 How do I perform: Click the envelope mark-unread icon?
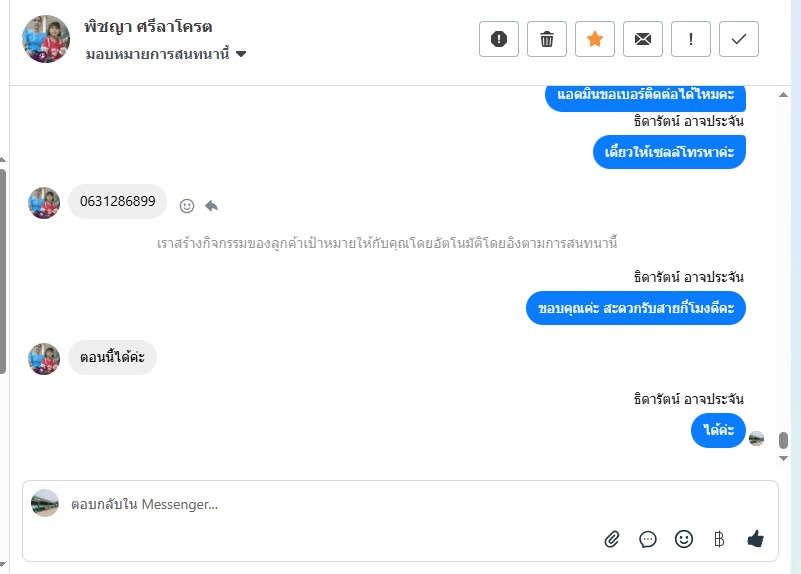click(x=643, y=39)
